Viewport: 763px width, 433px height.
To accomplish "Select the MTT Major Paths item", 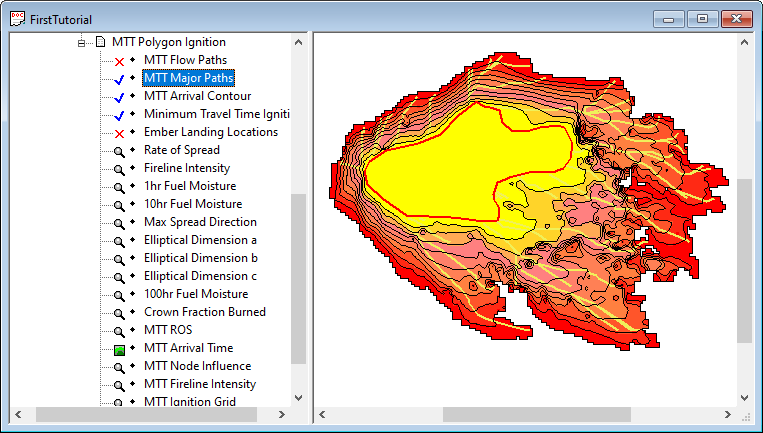I will [189, 78].
